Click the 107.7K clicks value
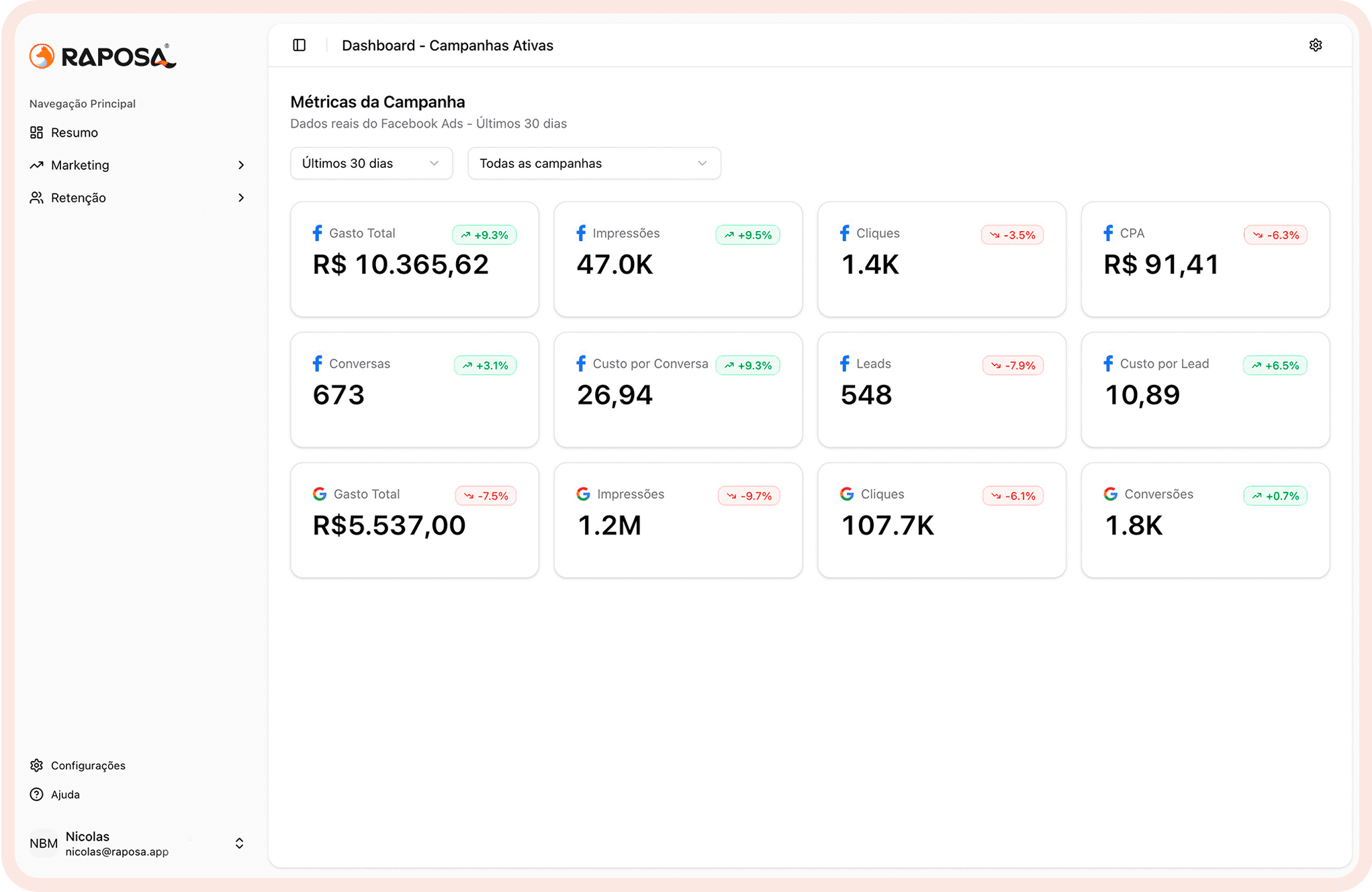This screenshot has width=1372, height=892. [888, 525]
